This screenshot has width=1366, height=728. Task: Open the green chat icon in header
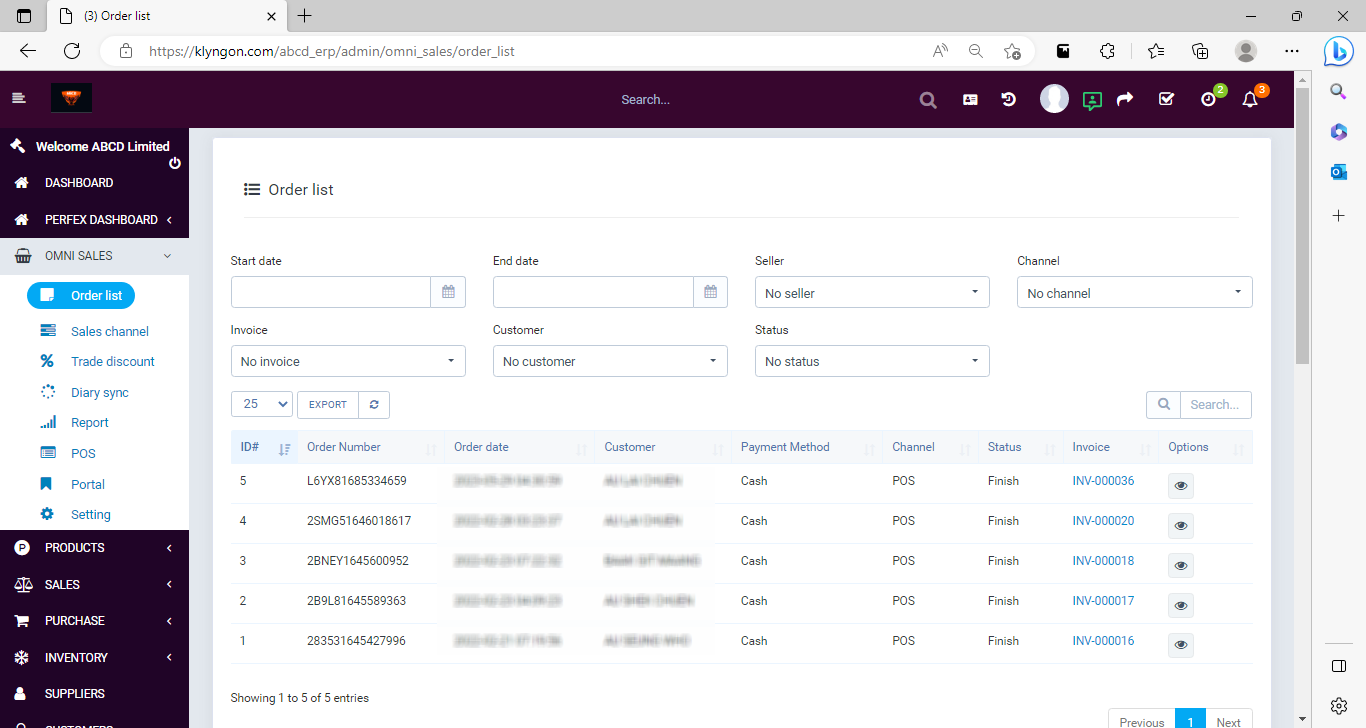point(1092,100)
